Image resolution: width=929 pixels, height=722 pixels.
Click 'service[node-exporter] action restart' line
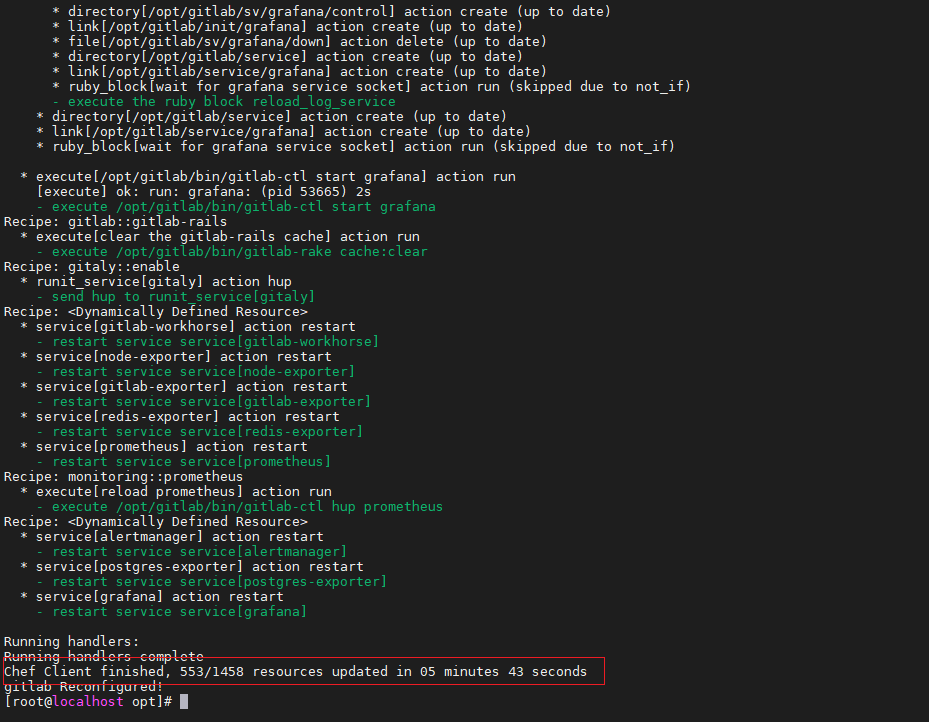tap(175, 357)
